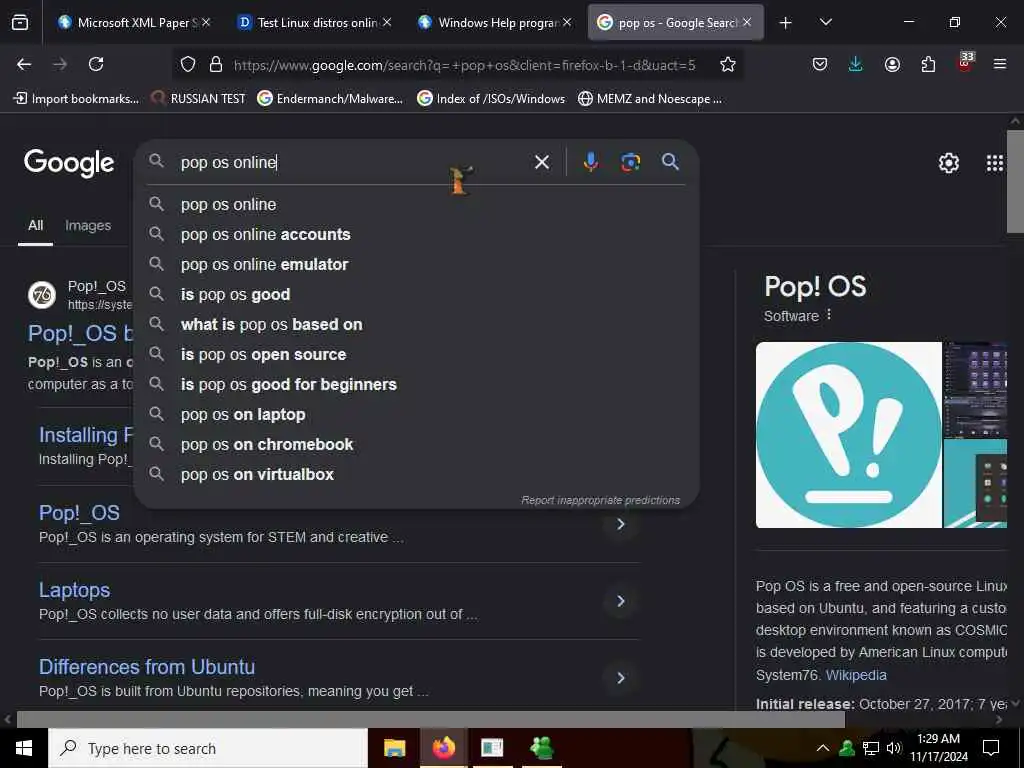Viewport: 1024px width, 768px height.
Task: Choose suggestion is pop os open source
Action: 416,355
